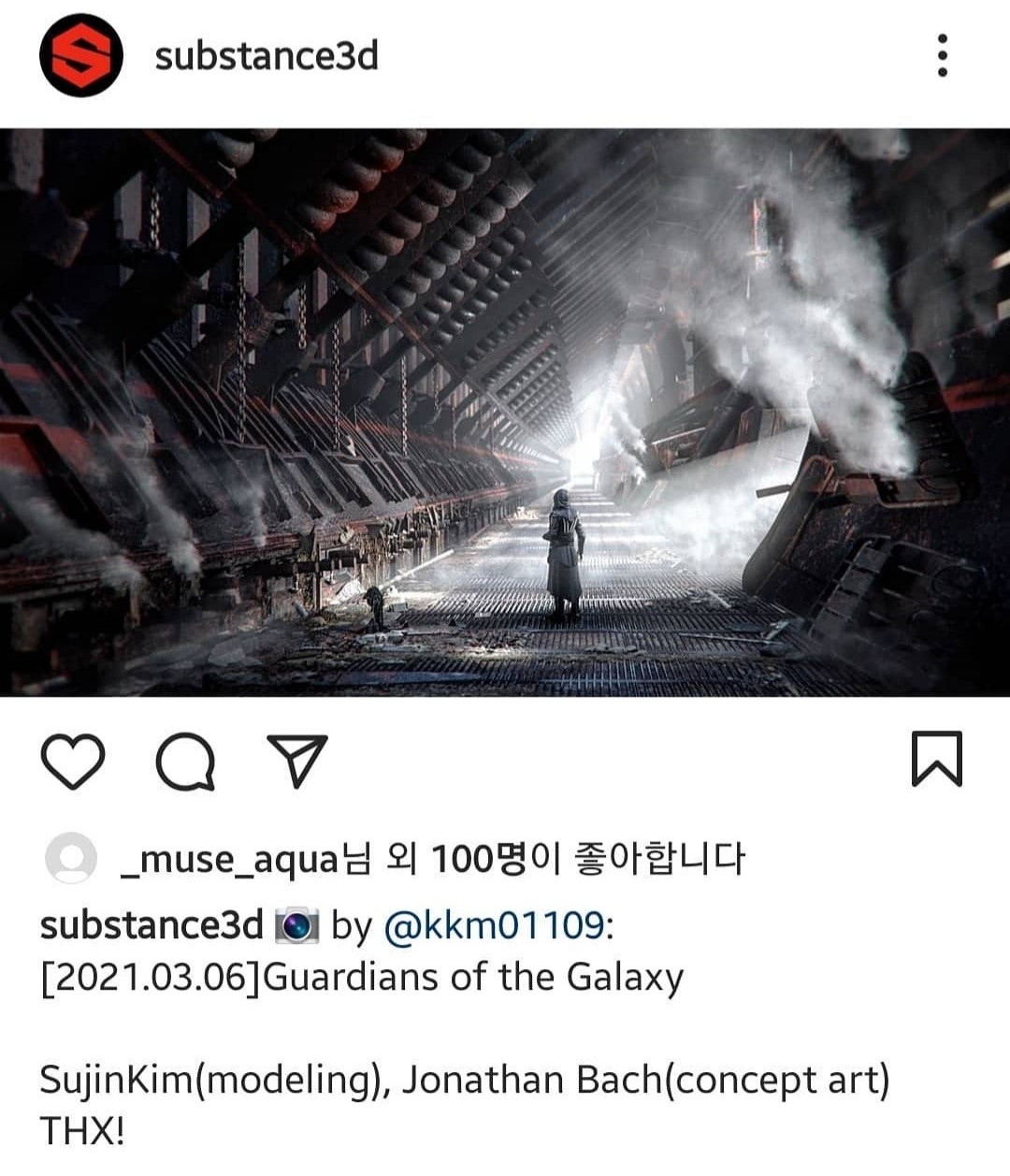Select the Guardians of the Galaxy caption line
The width and height of the screenshot is (1010, 1176).
click(362, 978)
